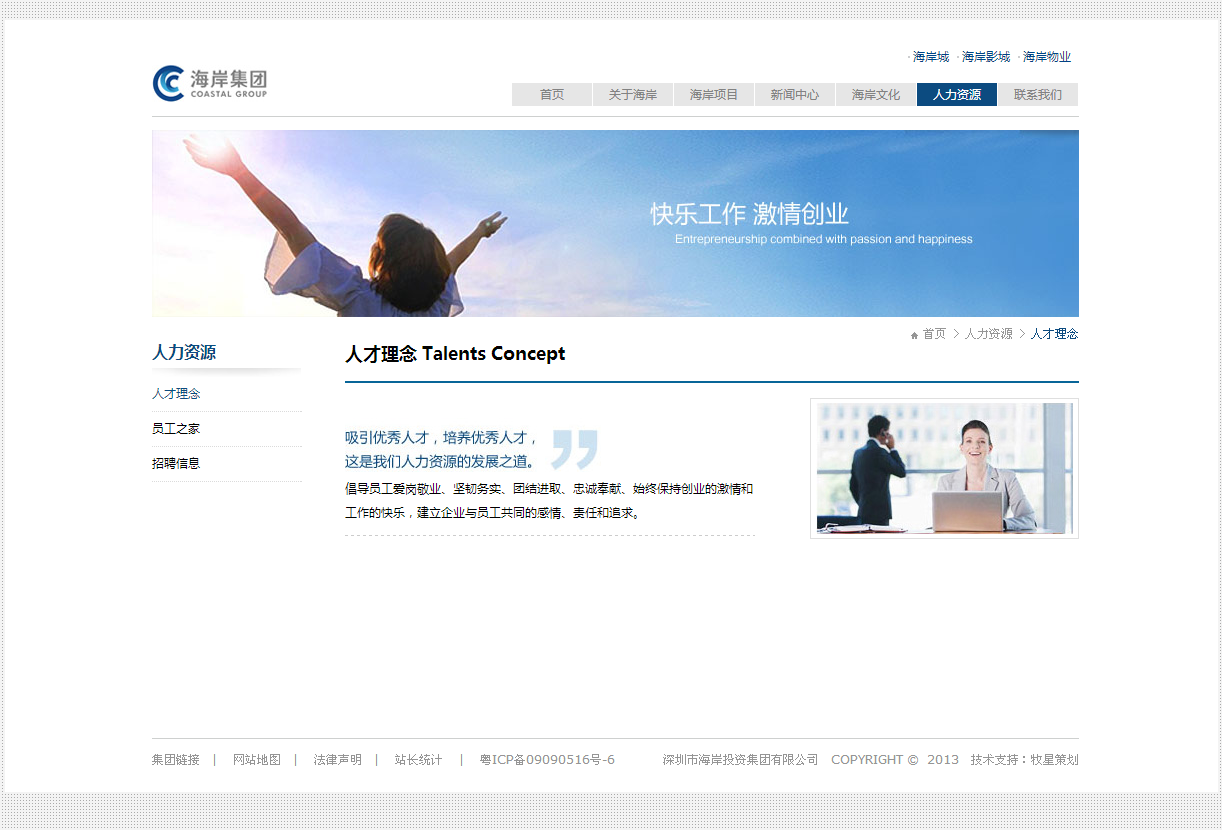Visit the 海岸城 link at top right
This screenshot has width=1222, height=830.
coord(928,57)
